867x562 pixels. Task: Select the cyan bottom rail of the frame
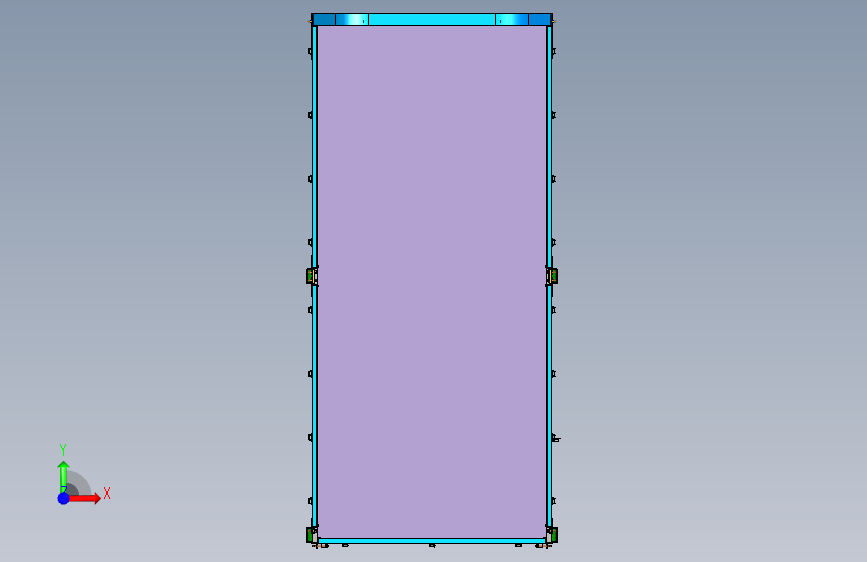(x=432, y=540)
